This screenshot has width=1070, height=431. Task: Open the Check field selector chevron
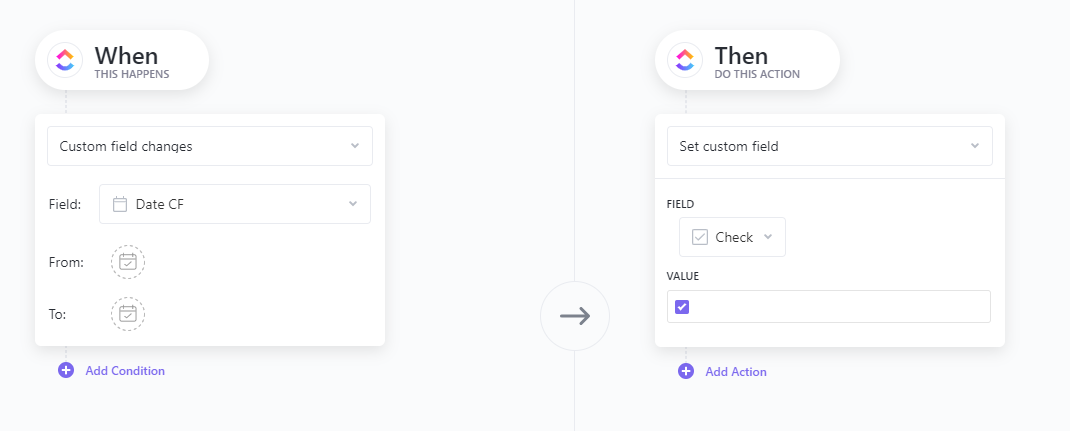coord(768,237)
